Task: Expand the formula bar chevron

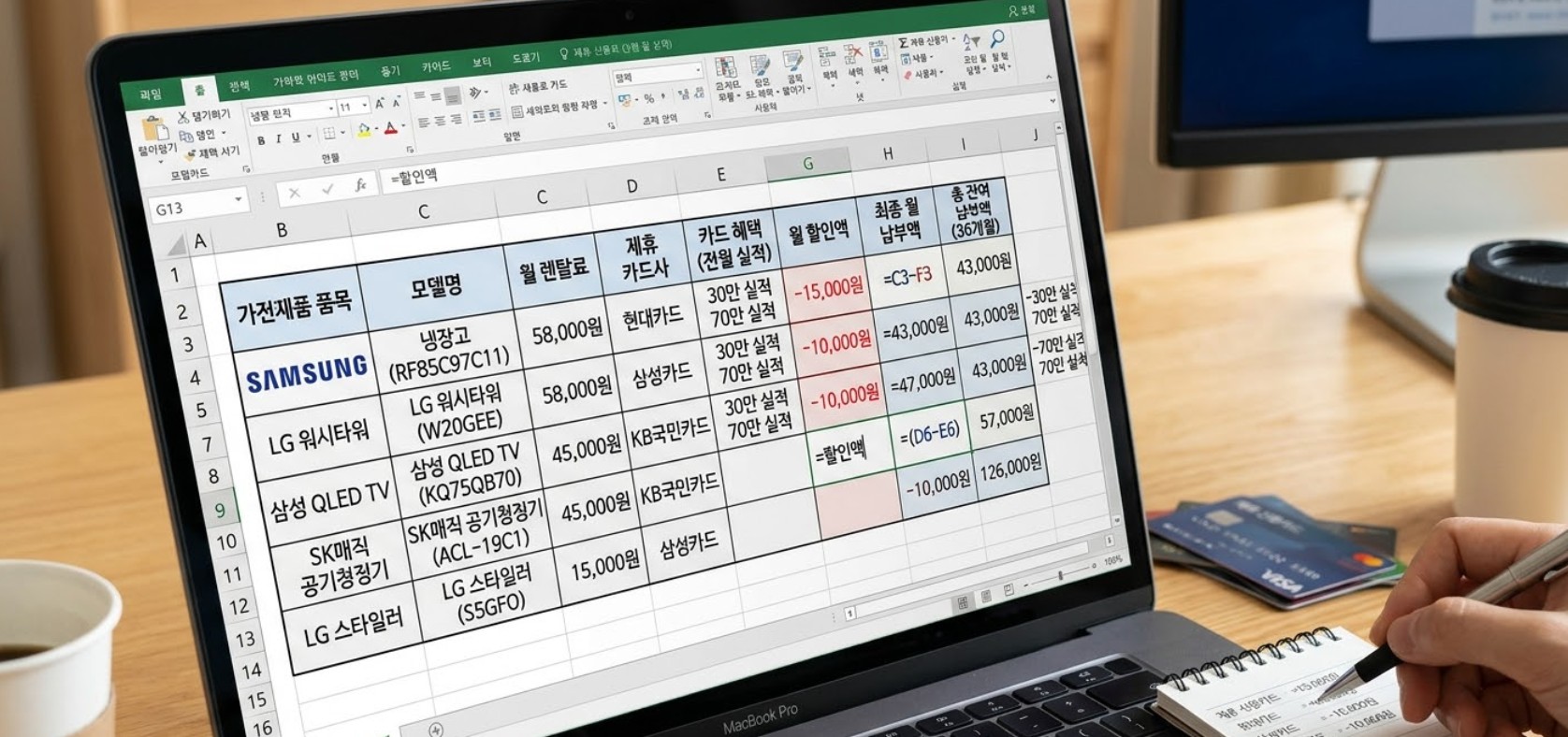Action: (x=1053, y=101)
